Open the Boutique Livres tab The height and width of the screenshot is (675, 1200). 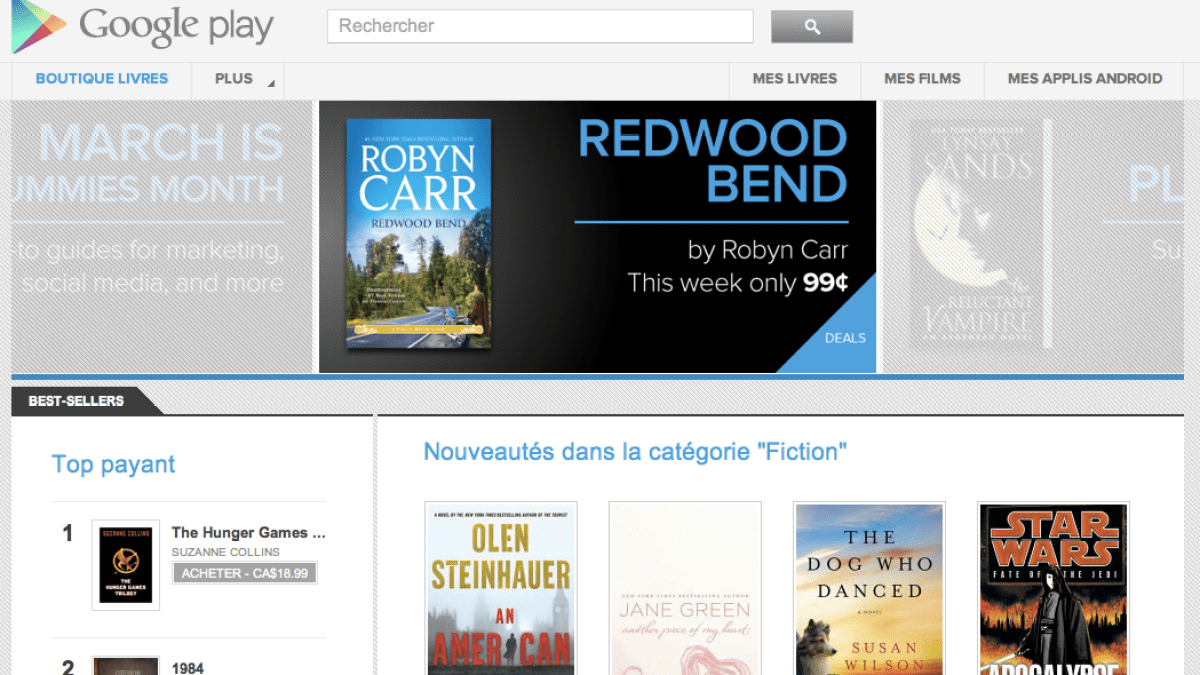101,79
